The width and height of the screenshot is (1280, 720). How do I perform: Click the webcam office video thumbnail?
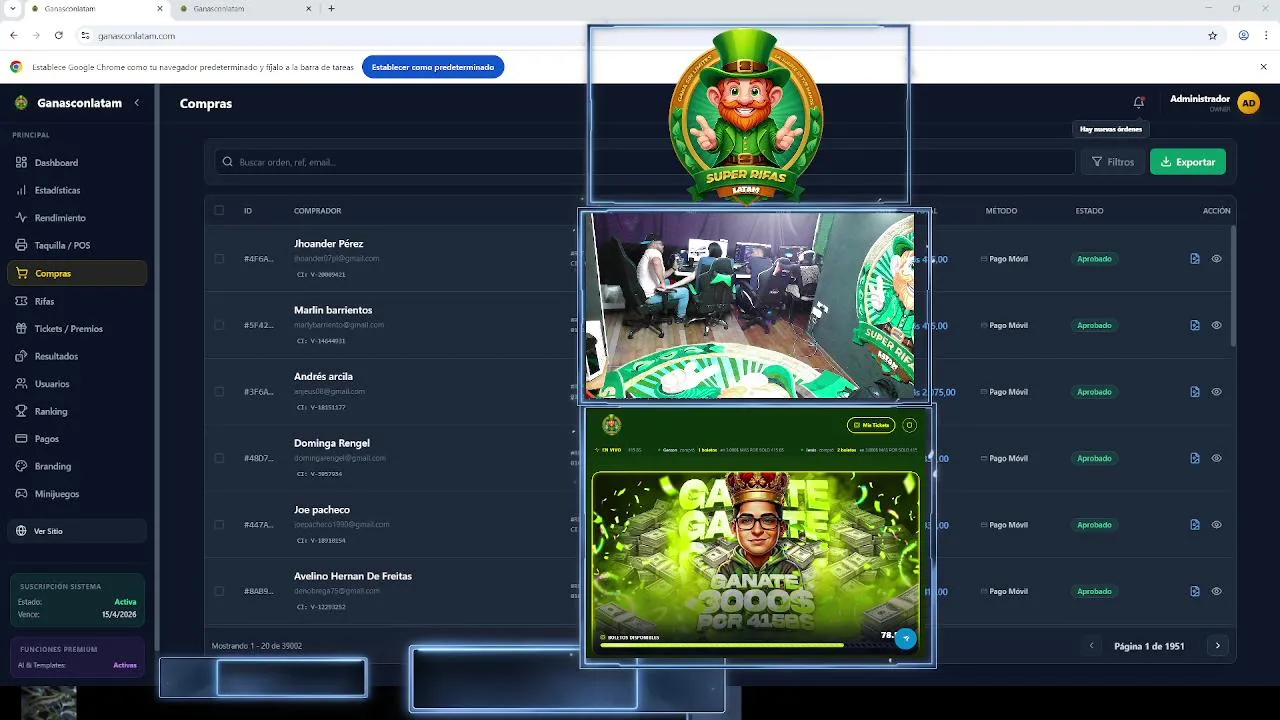(750, 306)
